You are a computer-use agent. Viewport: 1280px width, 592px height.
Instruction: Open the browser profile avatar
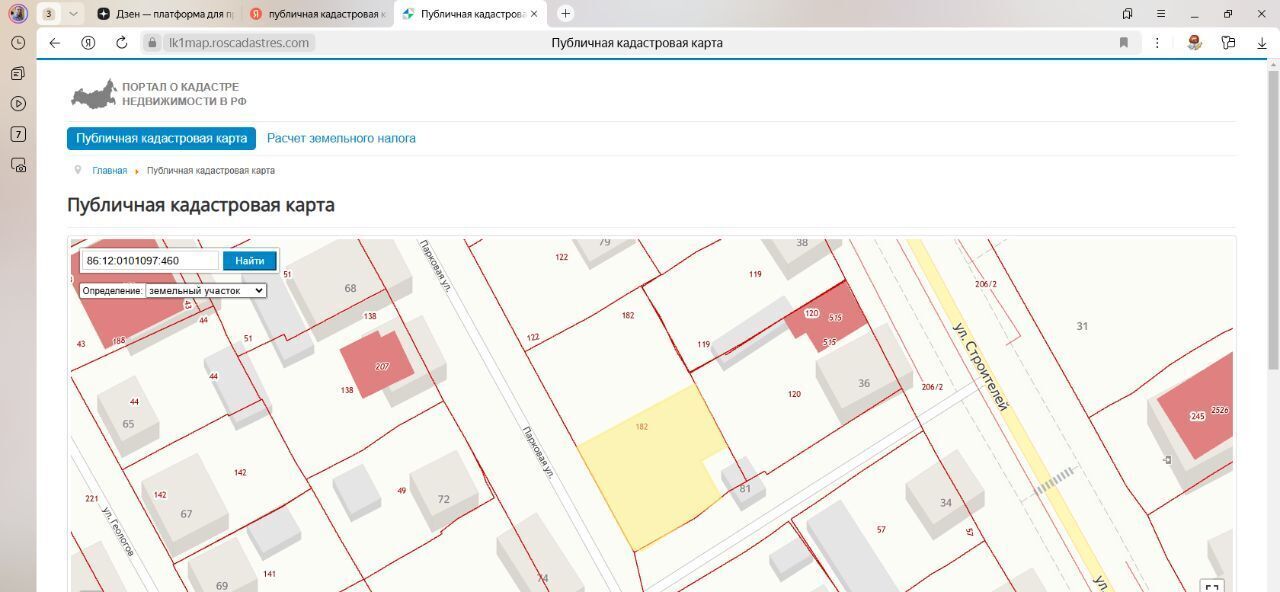click(18, 14)
